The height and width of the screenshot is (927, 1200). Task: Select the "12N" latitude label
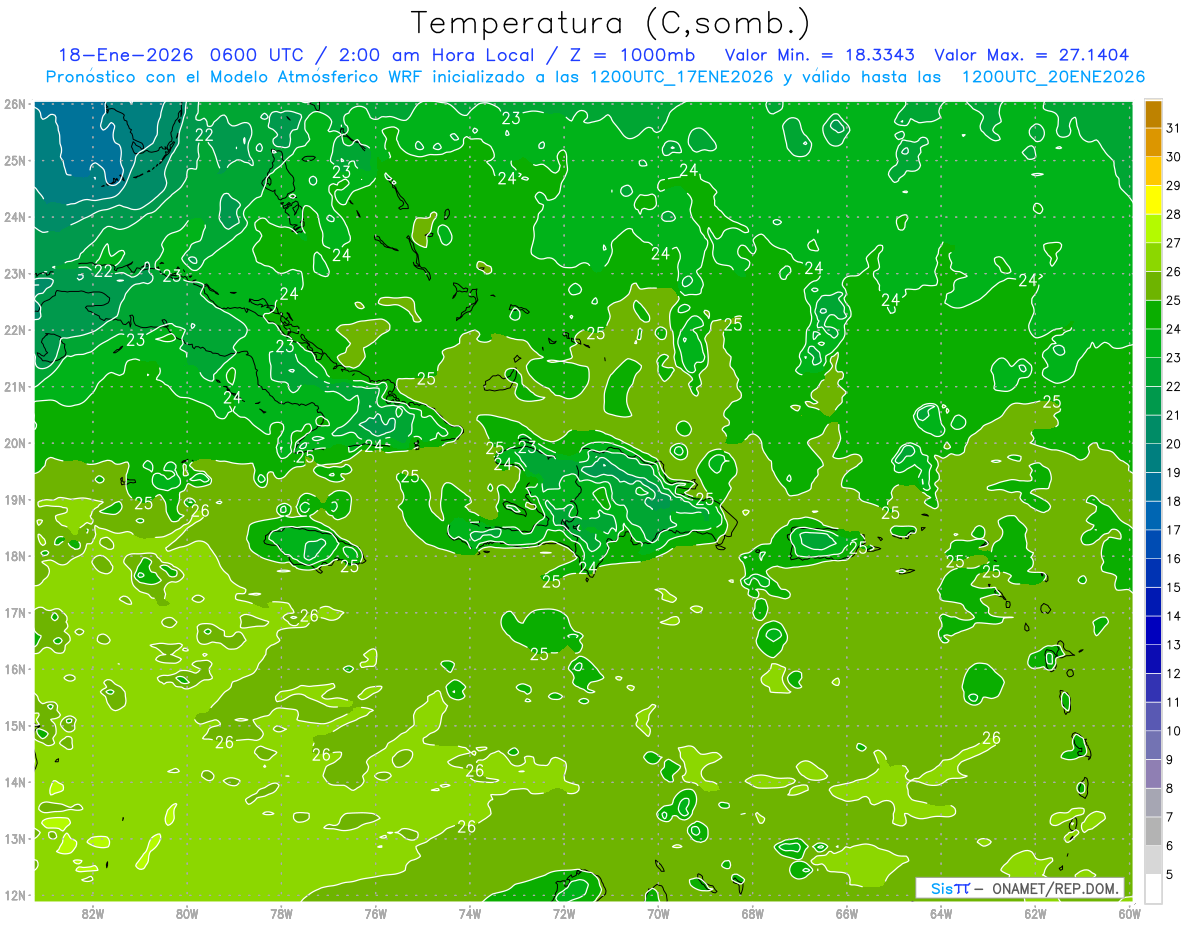click(14, 895)
